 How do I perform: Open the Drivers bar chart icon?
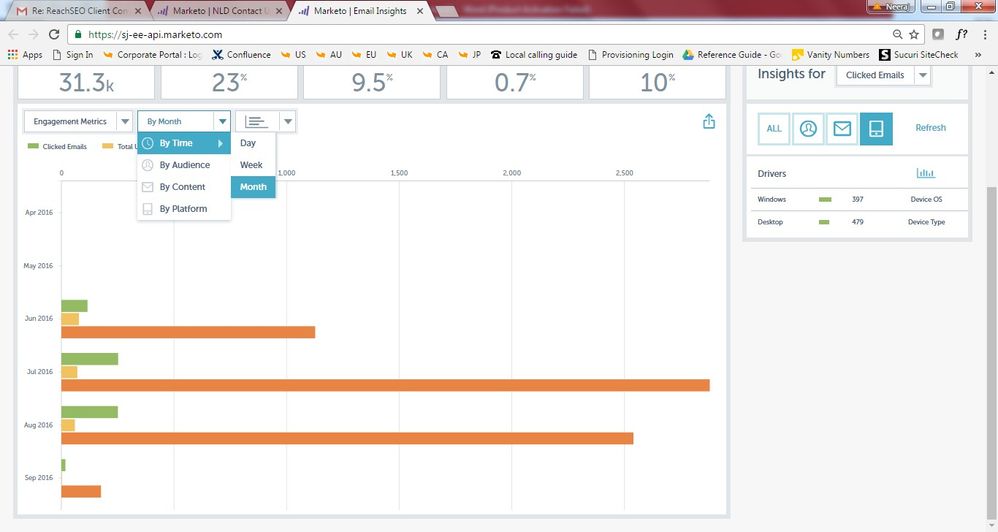point(925,173)
